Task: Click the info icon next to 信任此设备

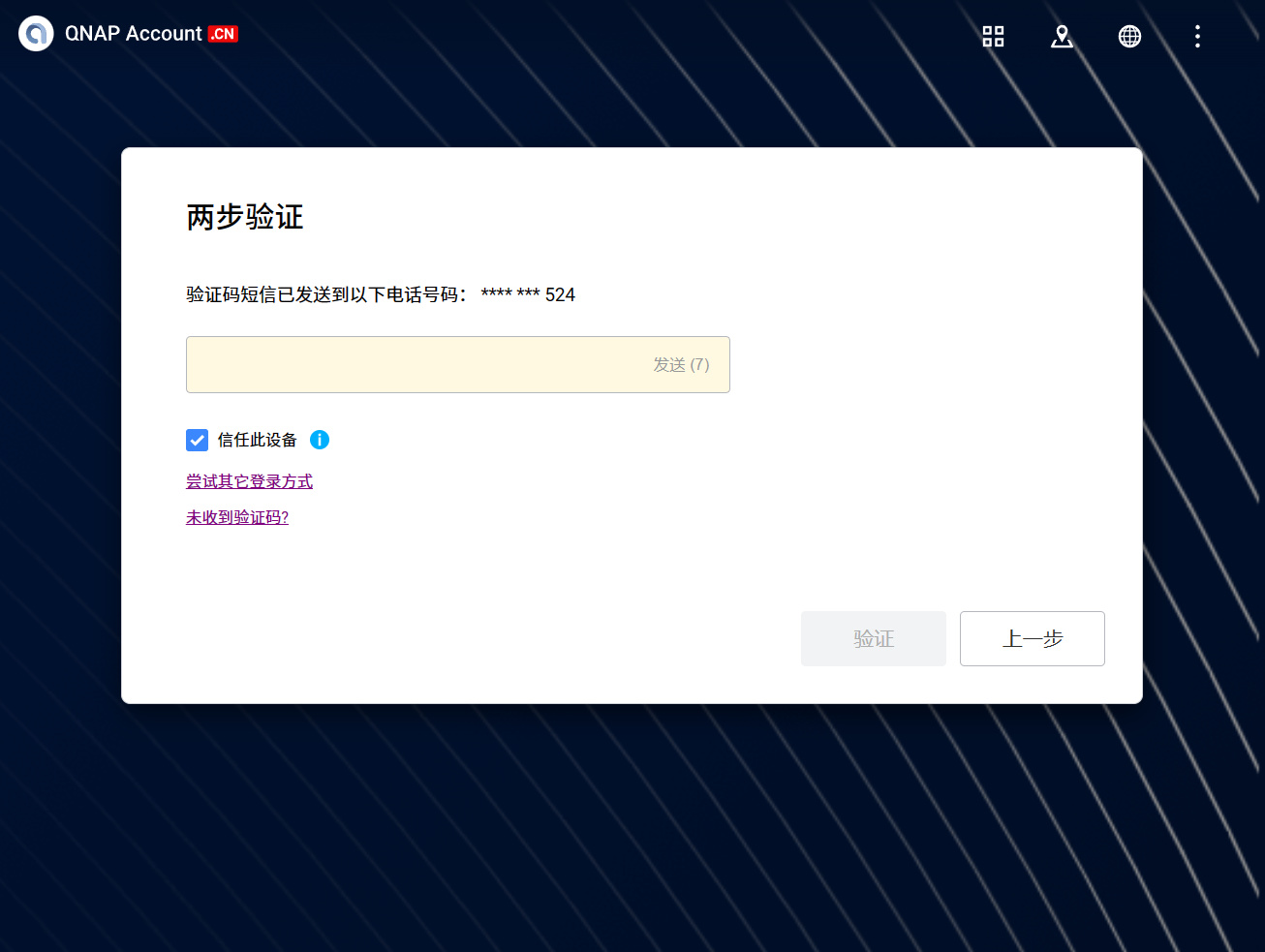Action: [320, 440]
